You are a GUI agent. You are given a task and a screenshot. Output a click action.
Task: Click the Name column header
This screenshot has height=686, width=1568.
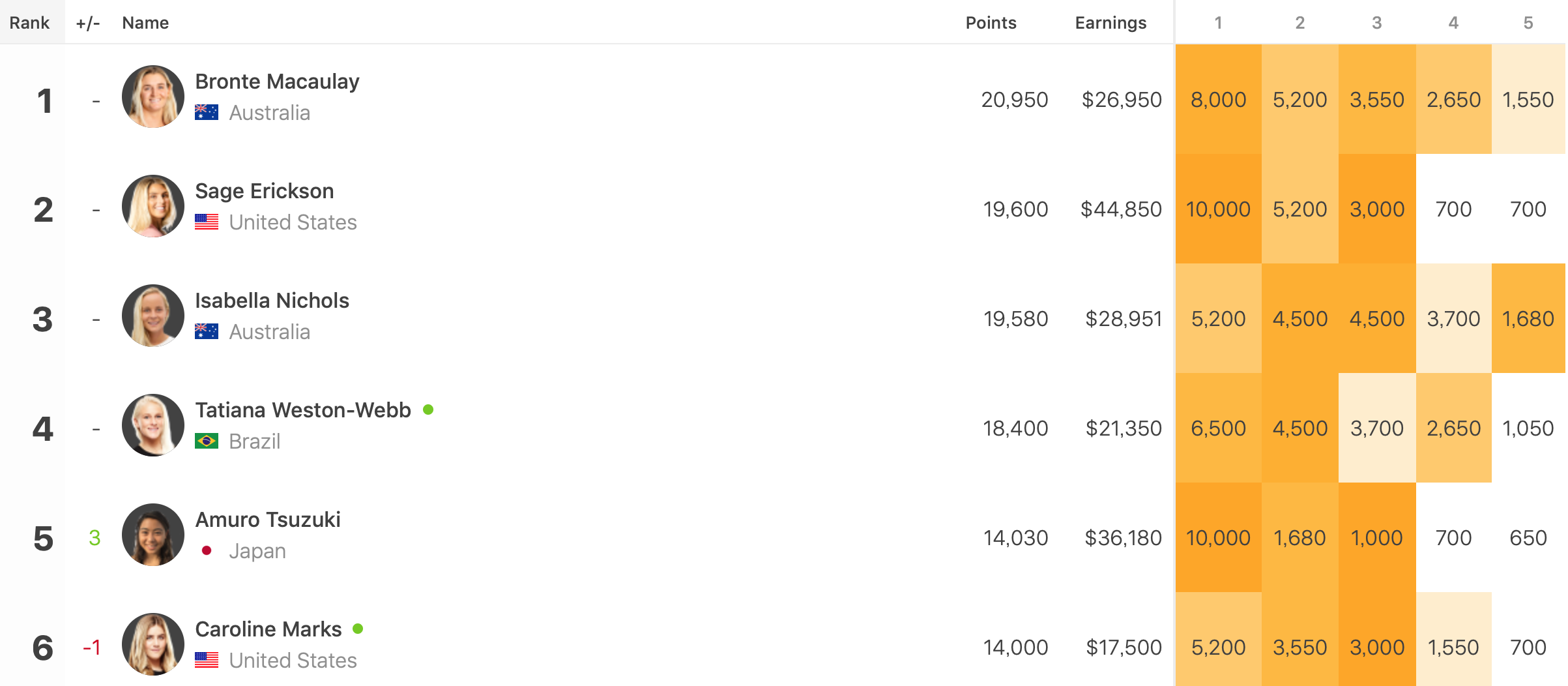coord(145,23)
